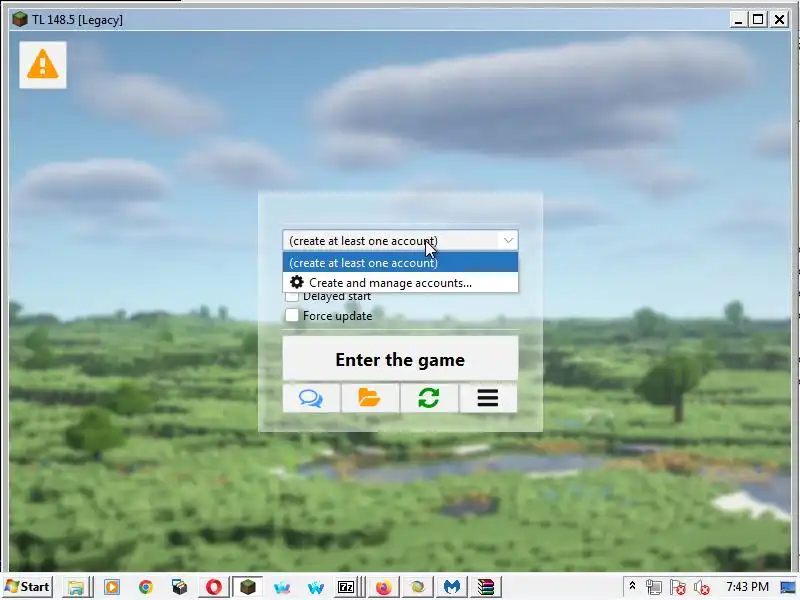Open the blue chat bubbles support button
800x600 pixels.
pos(311,398)
